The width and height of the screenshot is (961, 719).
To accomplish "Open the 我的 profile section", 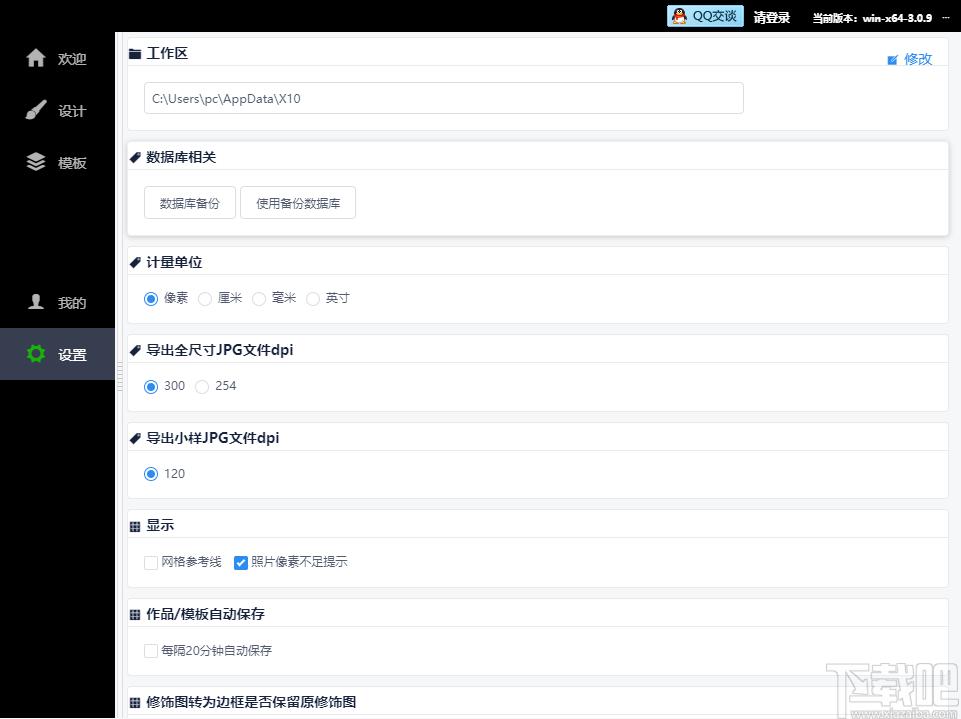I will tap(57, 302).
